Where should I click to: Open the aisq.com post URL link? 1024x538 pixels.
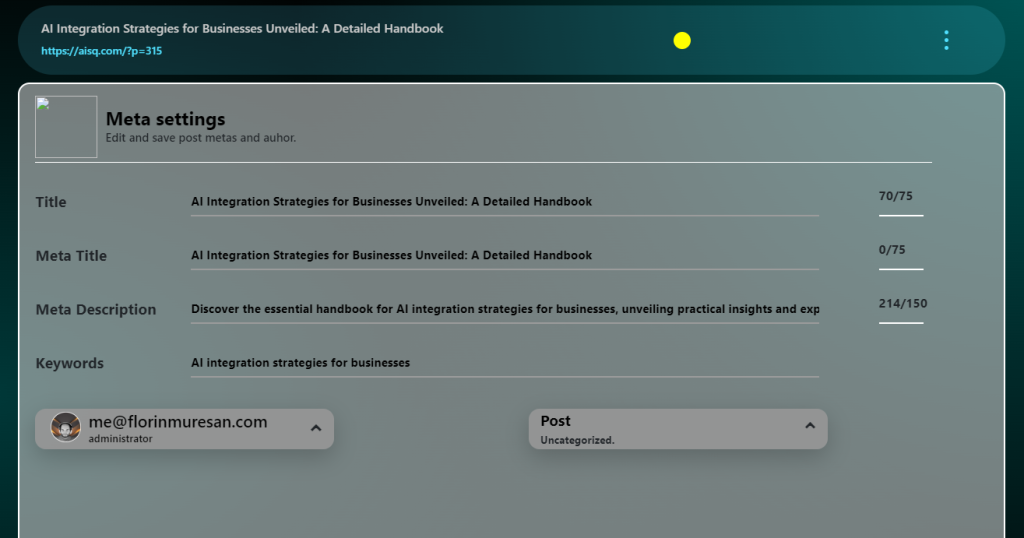[101, 51]
